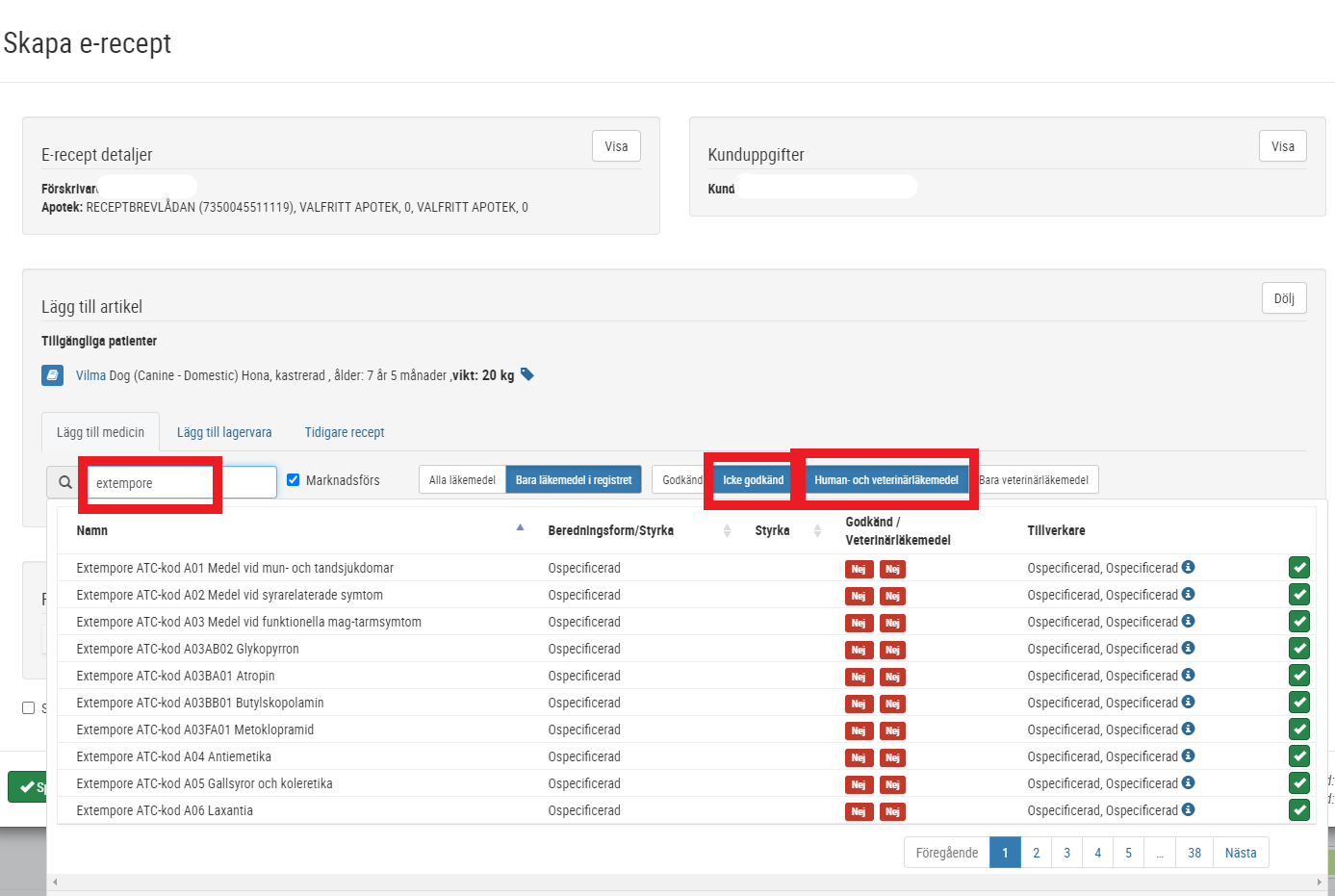Click current page 1 in pagination
The height and width of the screenshot is (896, 1335).
point(1005,853)
